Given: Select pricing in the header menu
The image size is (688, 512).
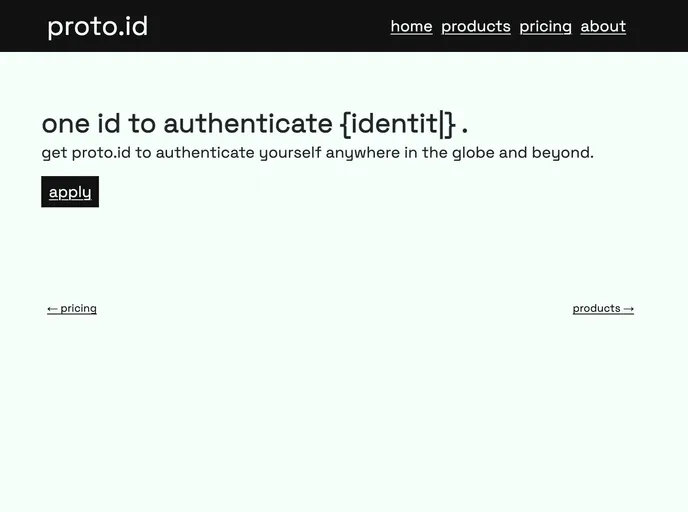Looking at the screenshot, I should click(546, 26).
